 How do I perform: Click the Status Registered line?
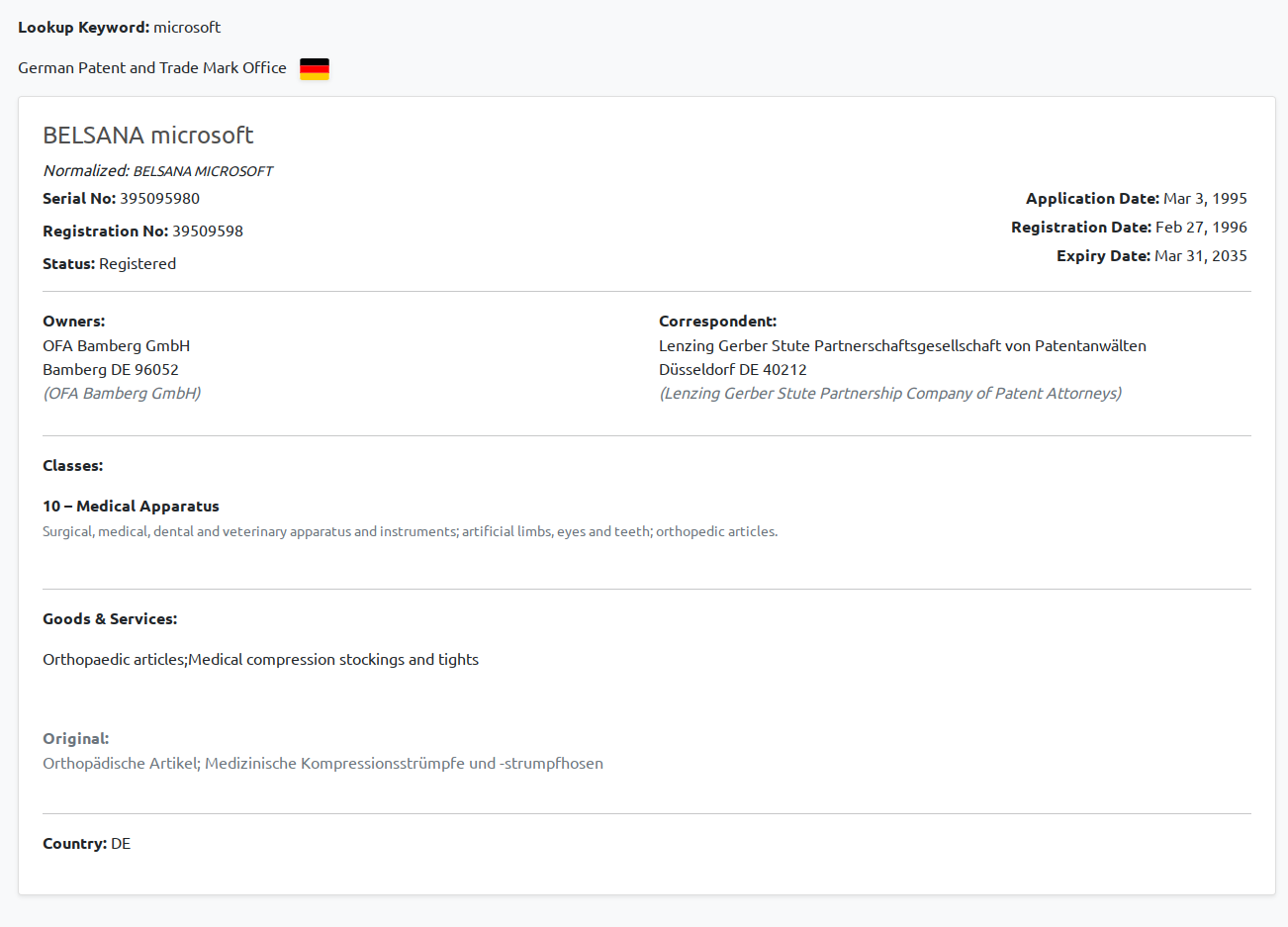[x=109, y=263]
